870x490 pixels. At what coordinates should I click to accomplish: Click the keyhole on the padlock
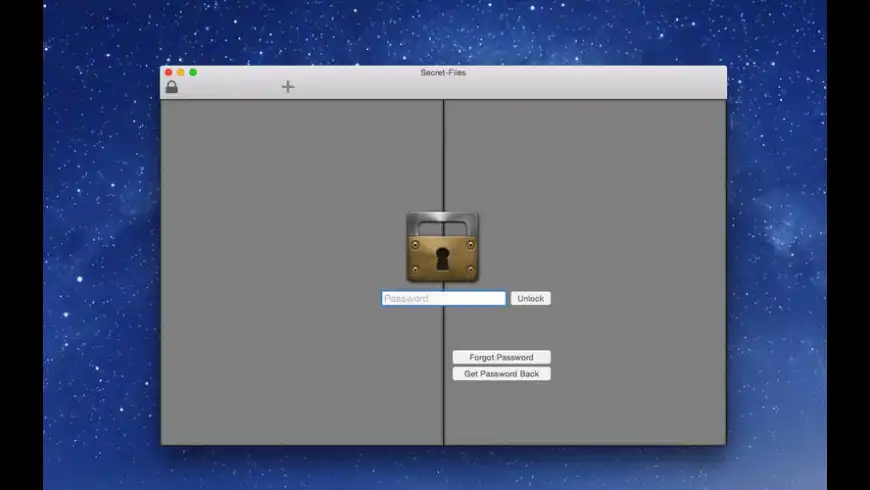pyautogui.click(x=442, y=260)
